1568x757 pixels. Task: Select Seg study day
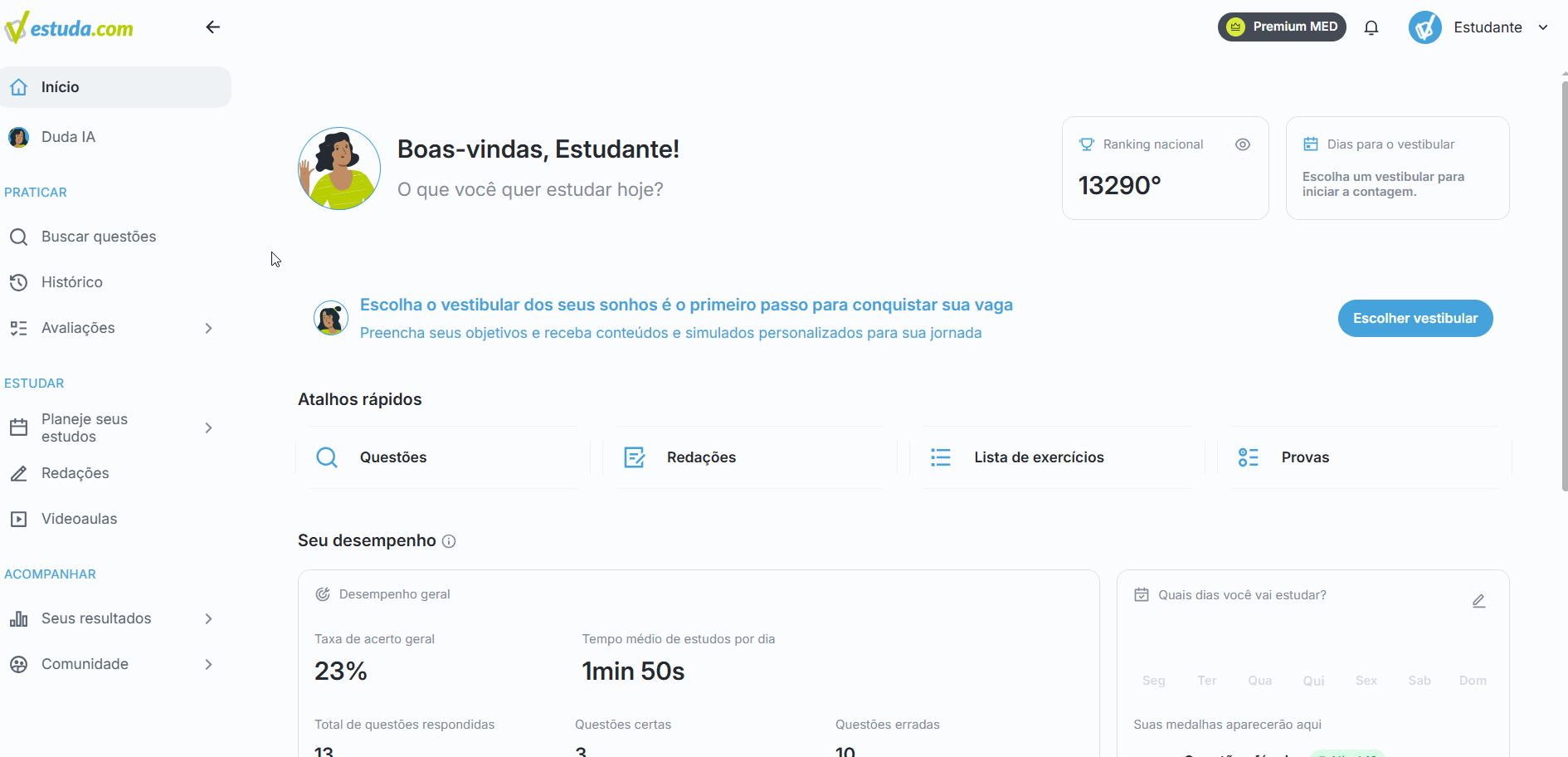[x=1154, y=681]
